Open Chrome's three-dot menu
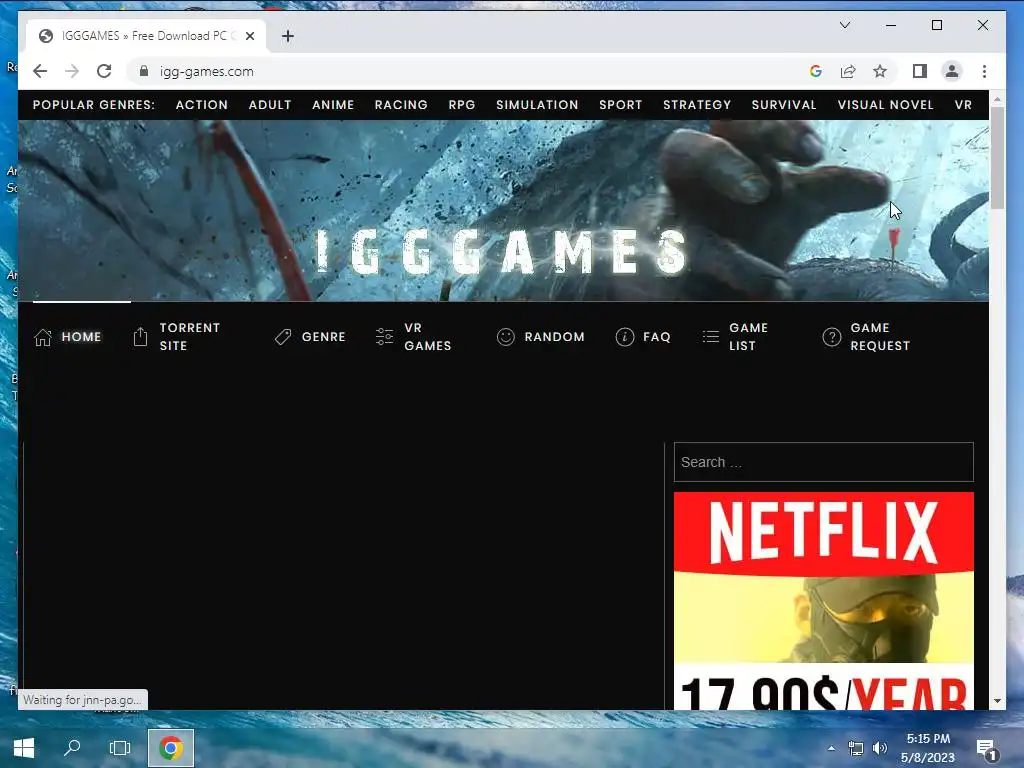Screen dimensions: 1024x768 984,71
